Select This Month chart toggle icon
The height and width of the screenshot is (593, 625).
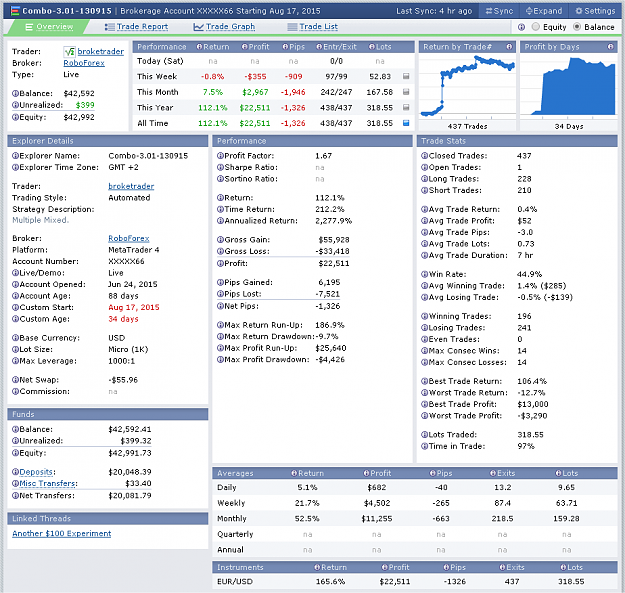(406, 92)
